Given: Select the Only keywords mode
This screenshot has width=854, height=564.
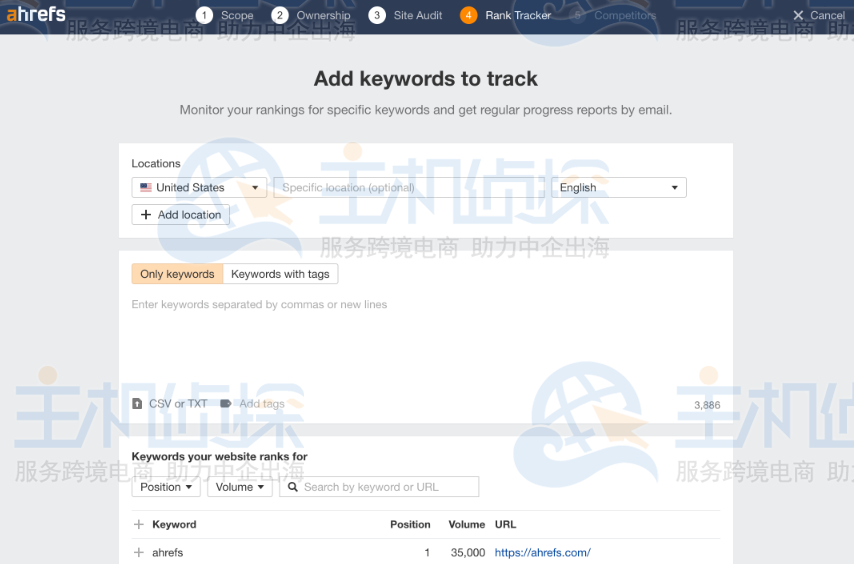Looking at the screenshot, I should (177, 274).
